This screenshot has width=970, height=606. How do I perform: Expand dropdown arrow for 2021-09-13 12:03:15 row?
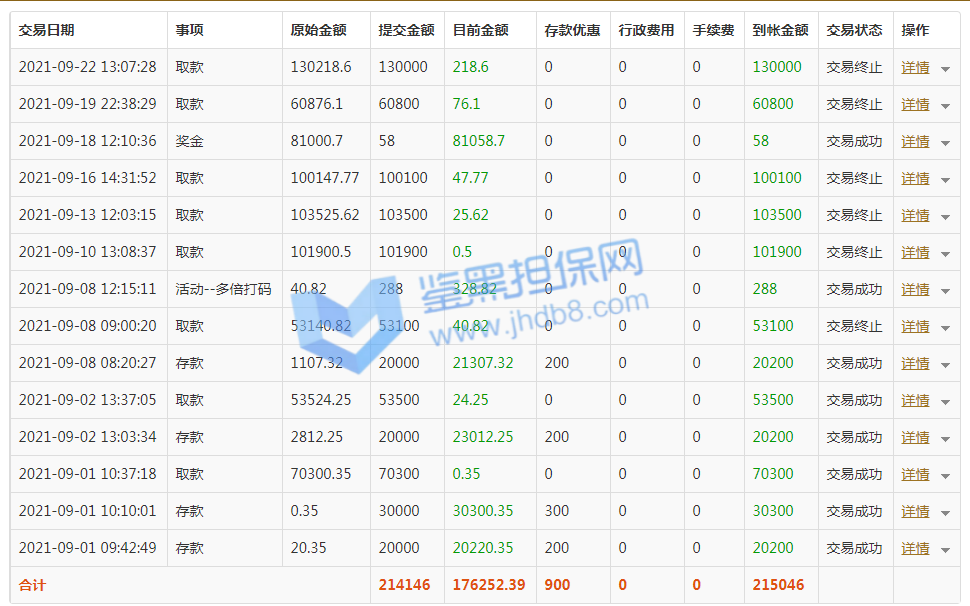945,217
